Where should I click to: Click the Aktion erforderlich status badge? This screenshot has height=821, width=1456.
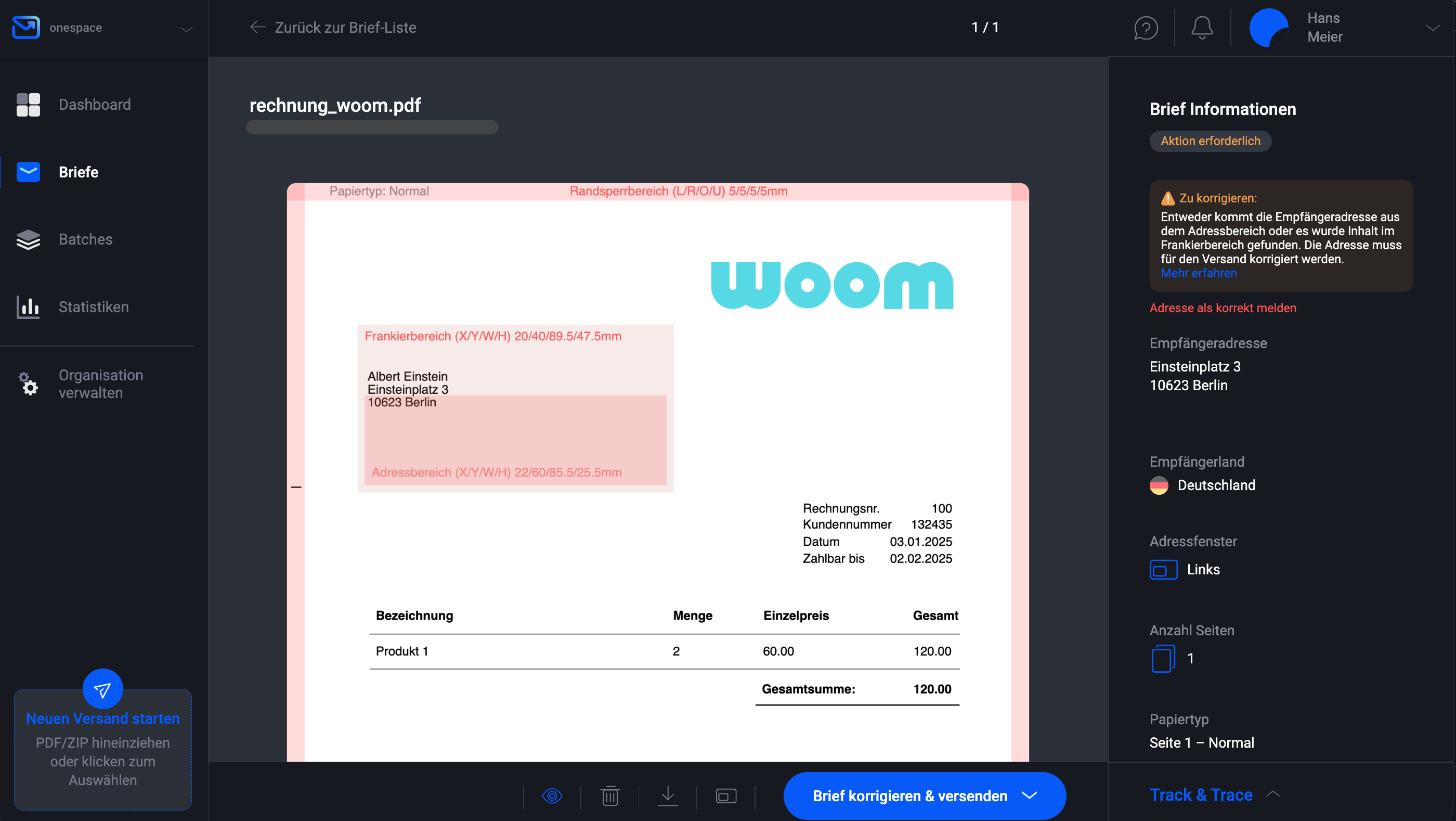[x=1210, y=141]
